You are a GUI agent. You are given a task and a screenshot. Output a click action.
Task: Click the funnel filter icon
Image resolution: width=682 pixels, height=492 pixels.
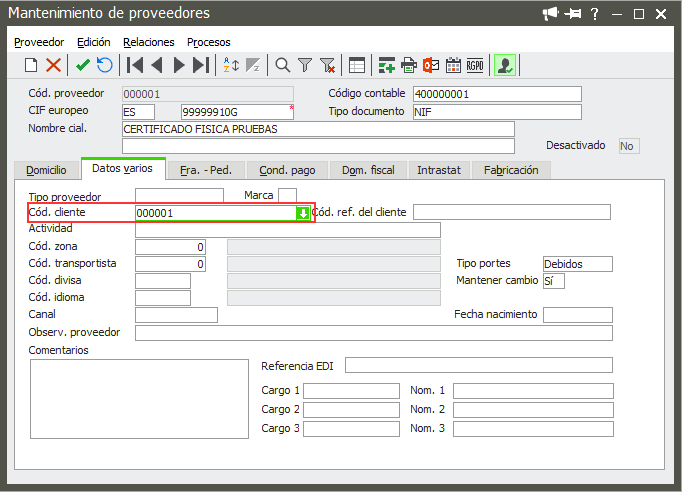tap(305, 65)
